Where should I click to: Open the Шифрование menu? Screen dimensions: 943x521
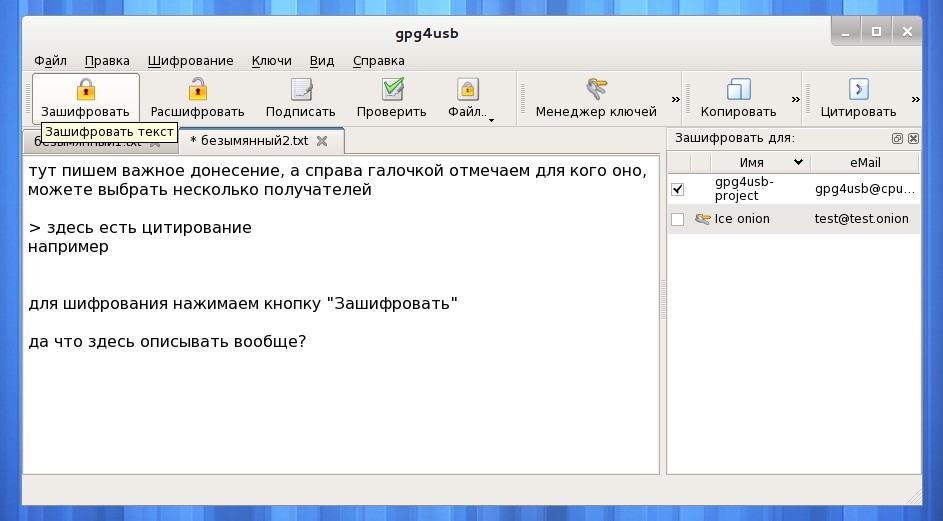tap(191, 61)
